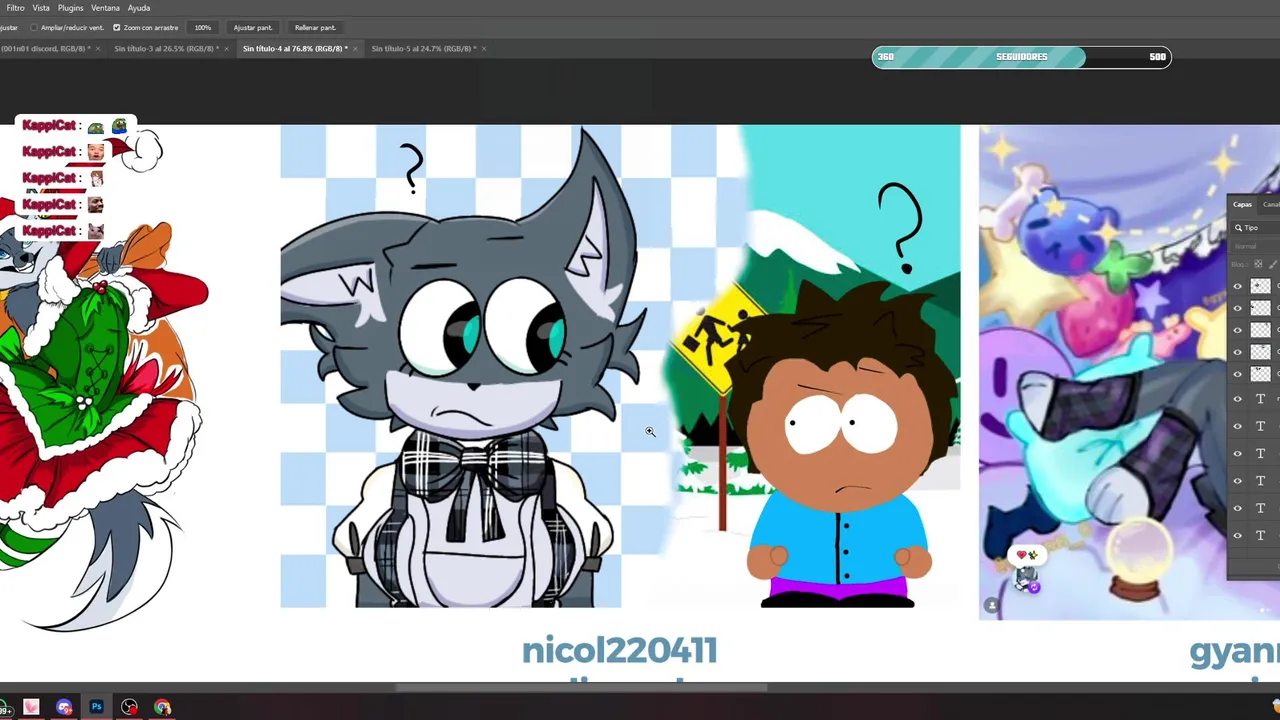Viewport: 1280px width, 720px height.
Task: Select the fifth text layer T icon
Action: 1260,508
